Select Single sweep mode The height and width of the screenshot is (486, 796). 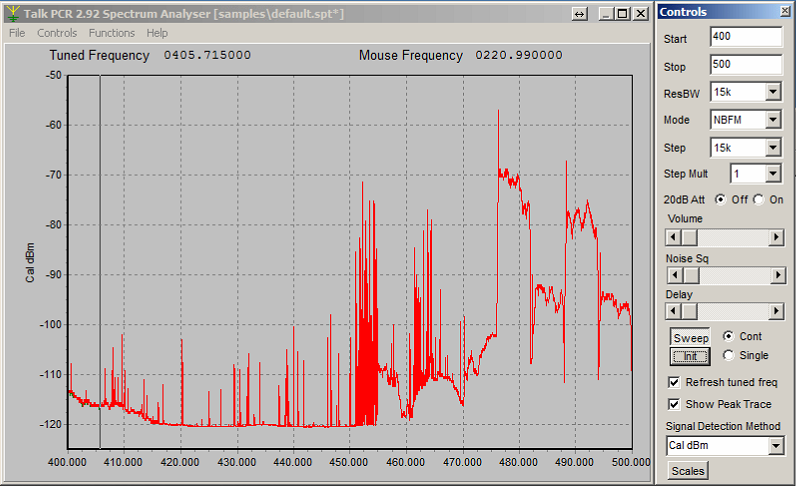tap(728, 355)
